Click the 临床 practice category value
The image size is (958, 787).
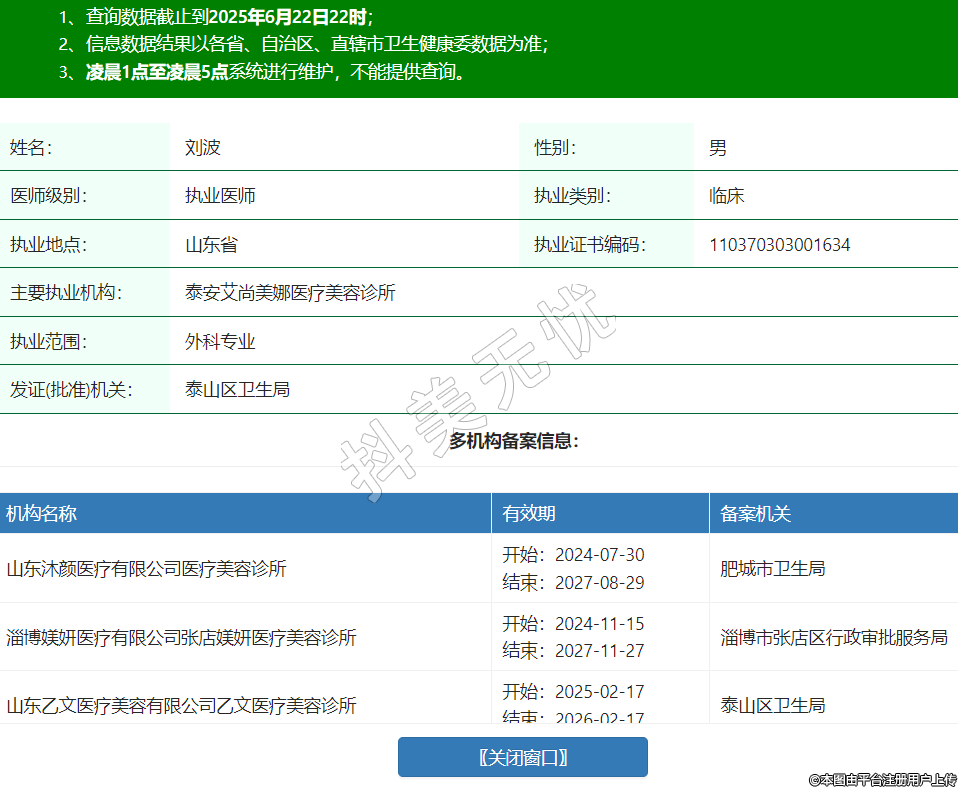(x=727, y=196)
